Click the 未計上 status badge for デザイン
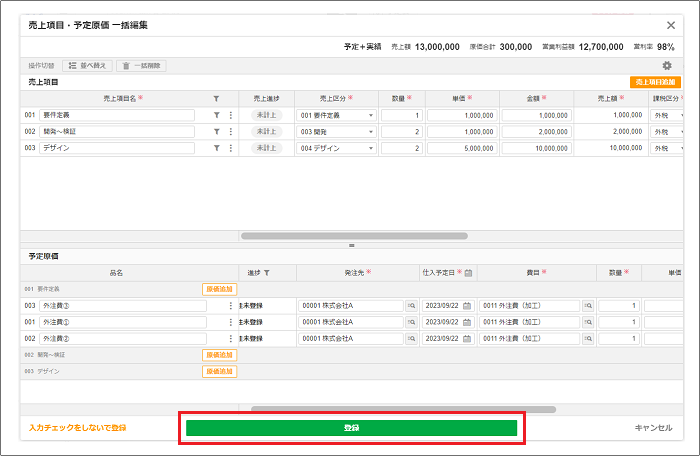The height and width of the screenshot is (456, 700). (266, 148)
